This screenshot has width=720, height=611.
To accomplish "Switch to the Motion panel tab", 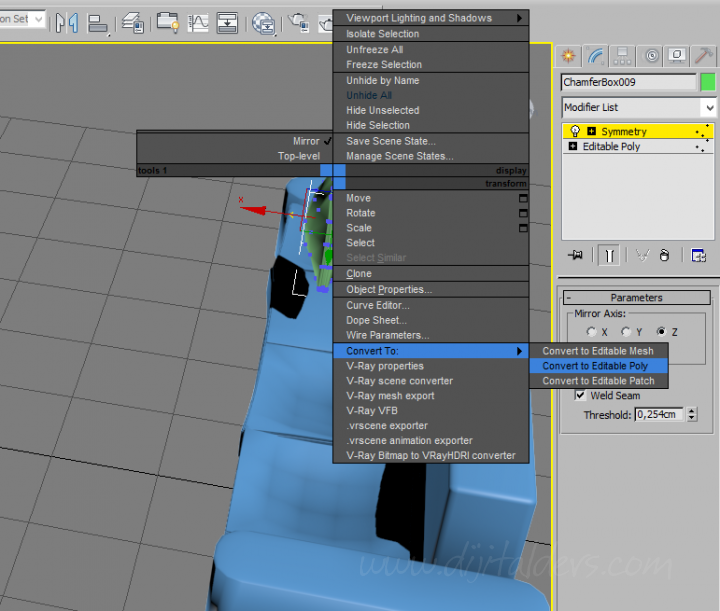I will click(x=652, y=56).
